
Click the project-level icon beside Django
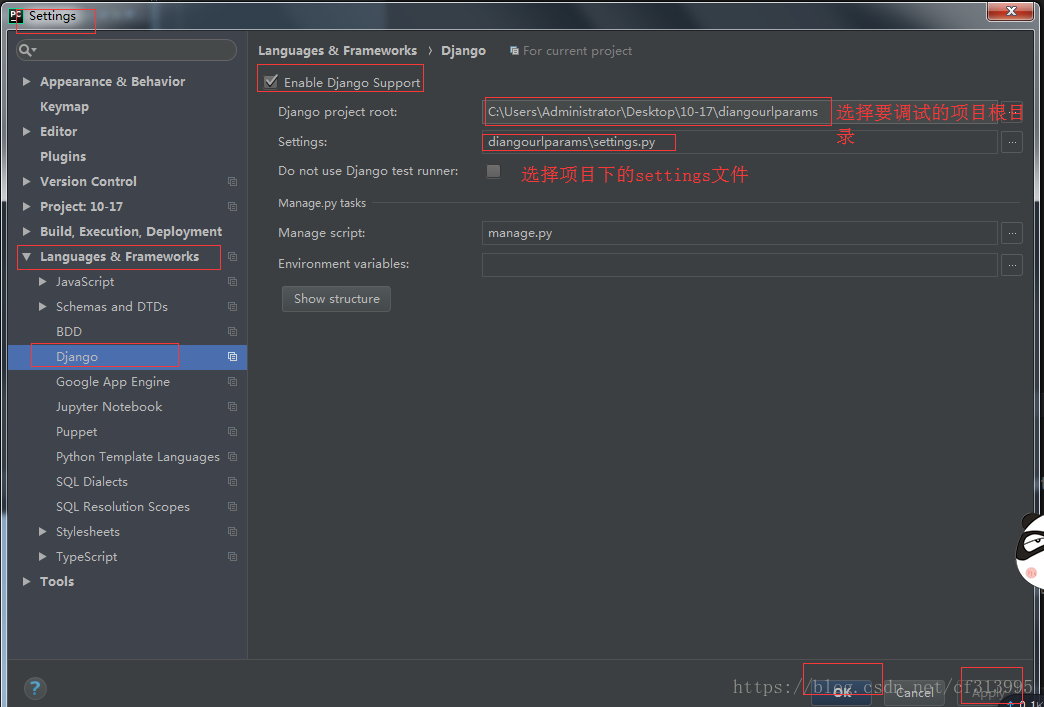click(232, 357)
